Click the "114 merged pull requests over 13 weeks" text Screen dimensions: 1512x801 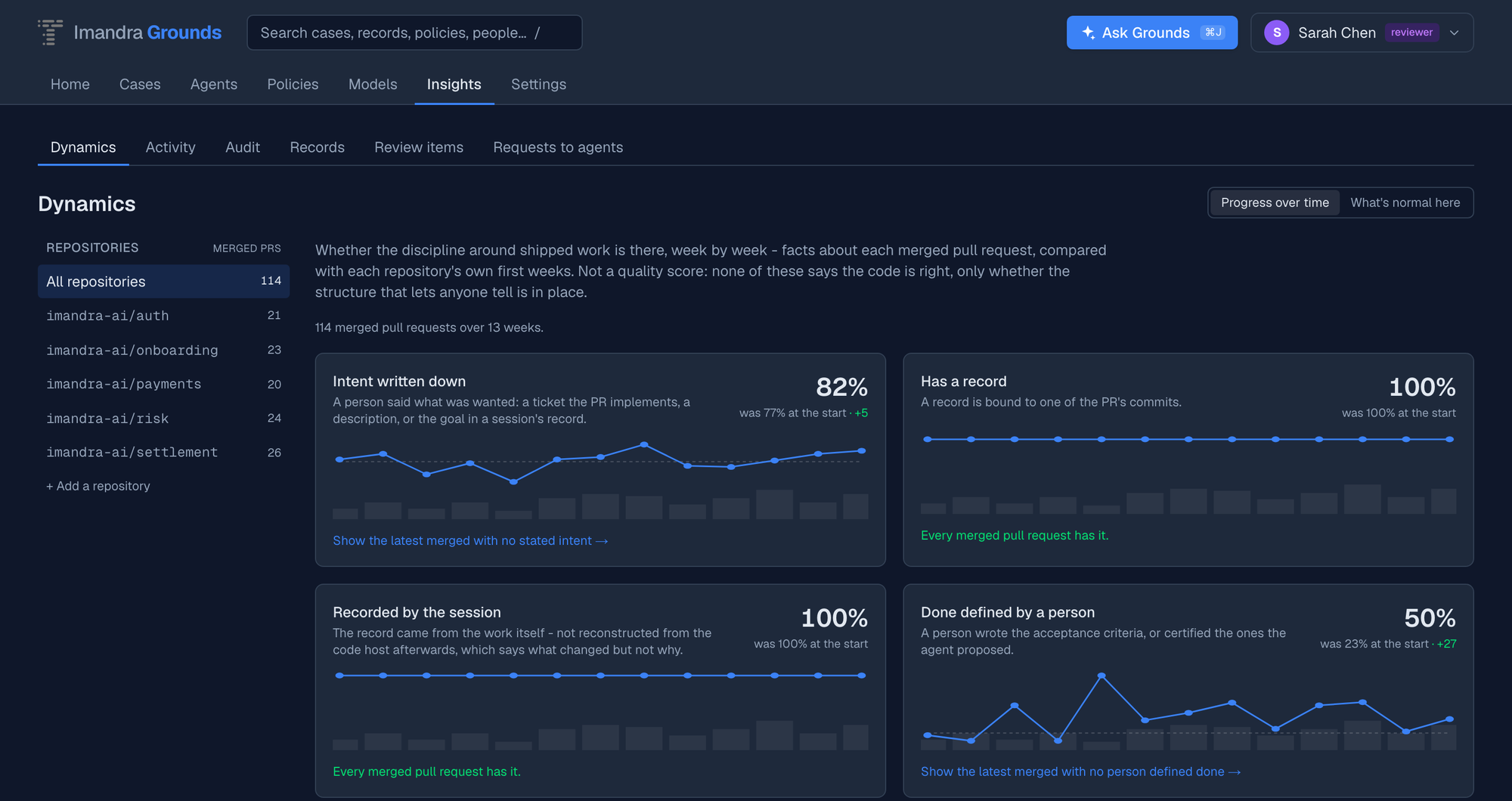(x=429, y=327)
